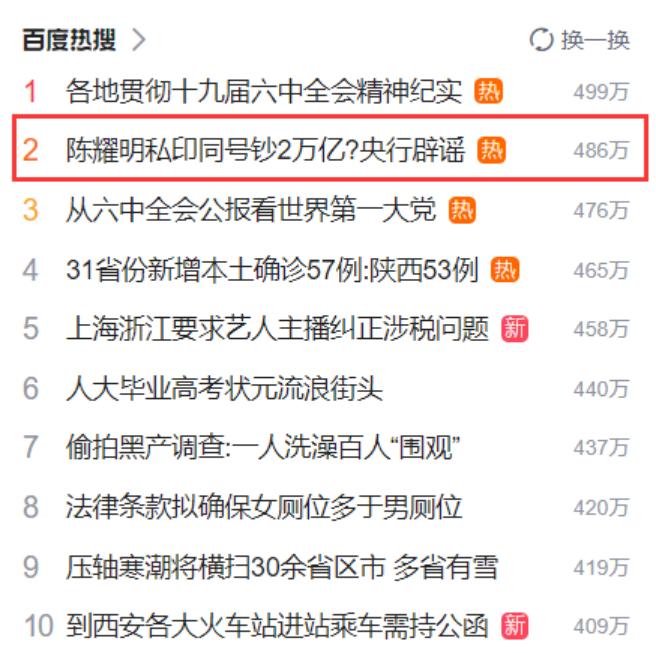Open 到西安各大火车站进站乘车需持公函
656x653 pixels.
(277, 626)
